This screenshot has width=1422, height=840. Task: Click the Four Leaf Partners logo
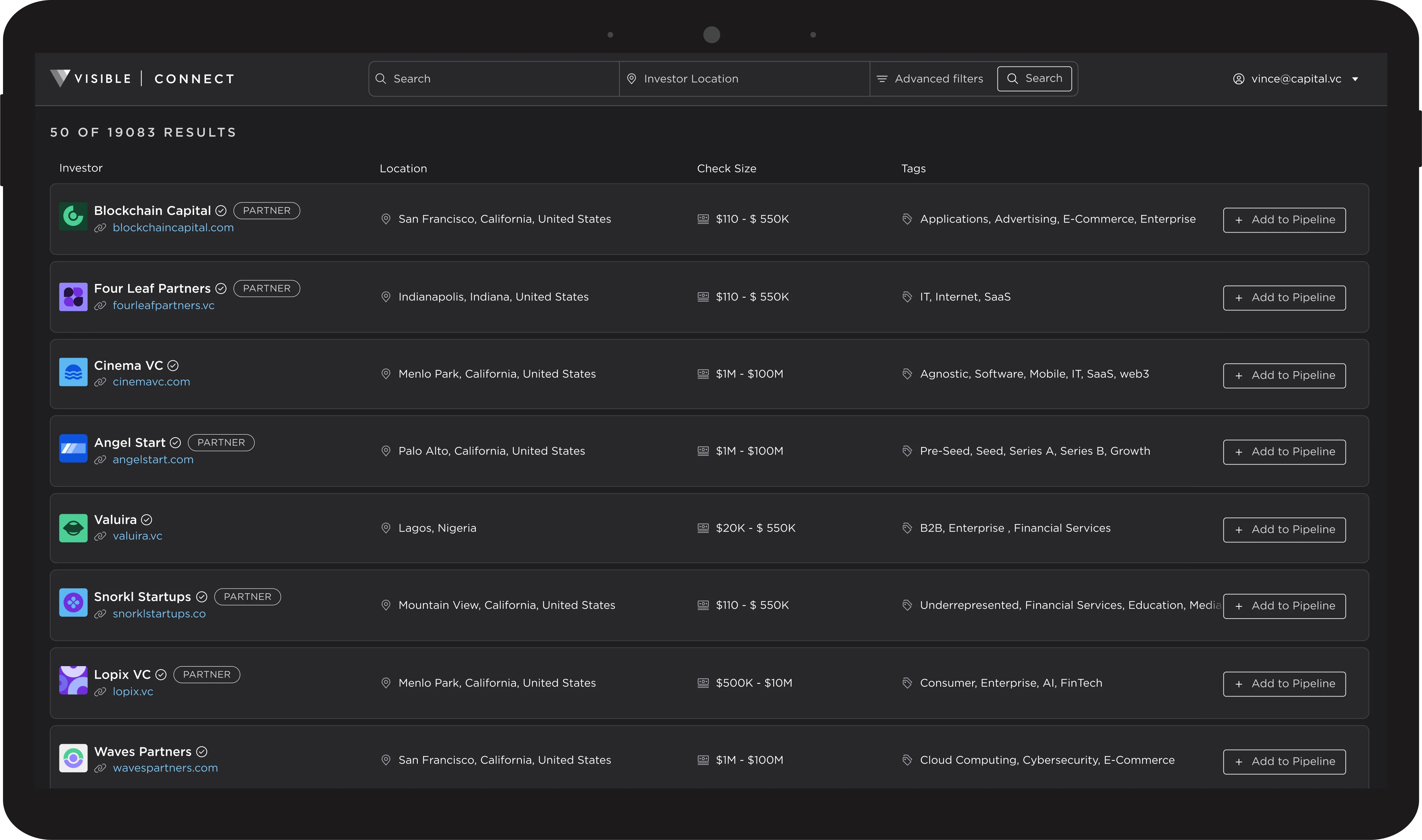pos(73,296)
